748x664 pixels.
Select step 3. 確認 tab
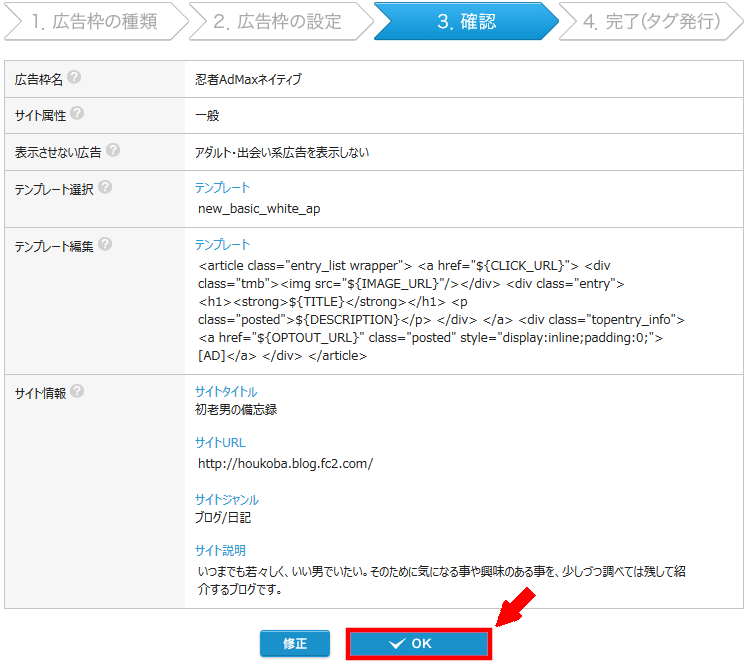[466, 21]
